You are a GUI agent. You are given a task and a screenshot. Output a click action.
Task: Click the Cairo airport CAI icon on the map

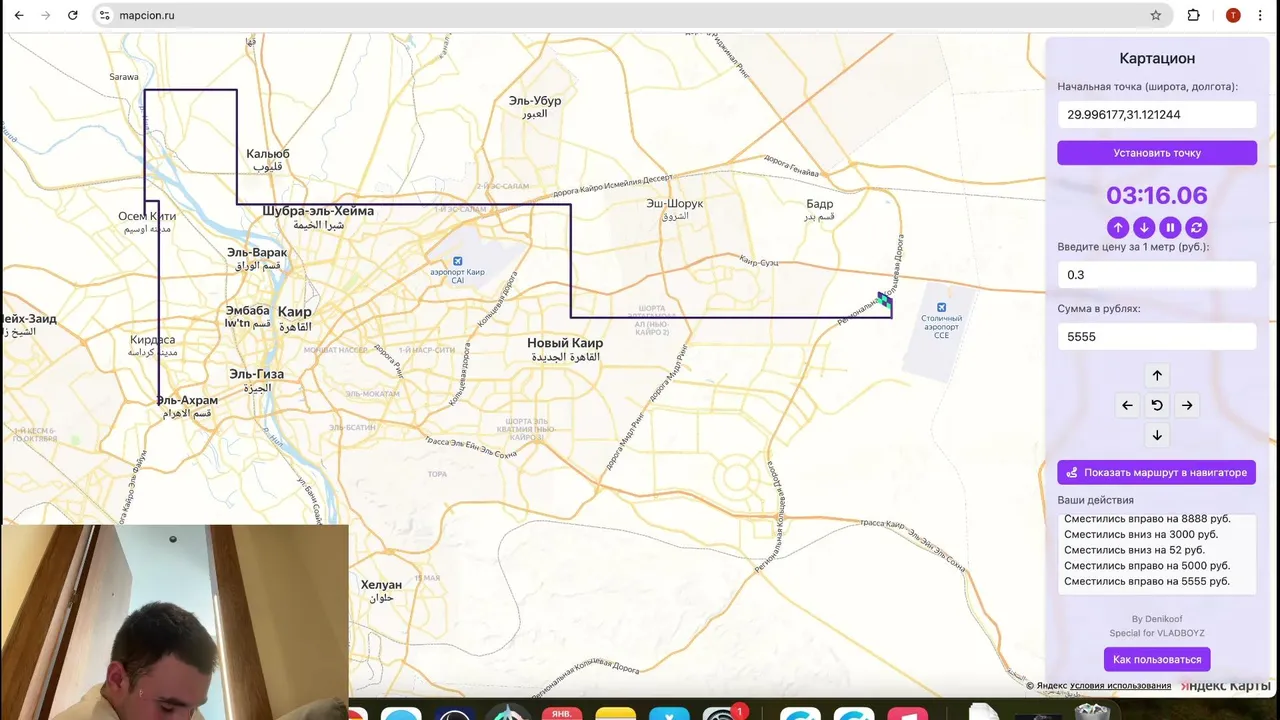[x=458, y=261]
